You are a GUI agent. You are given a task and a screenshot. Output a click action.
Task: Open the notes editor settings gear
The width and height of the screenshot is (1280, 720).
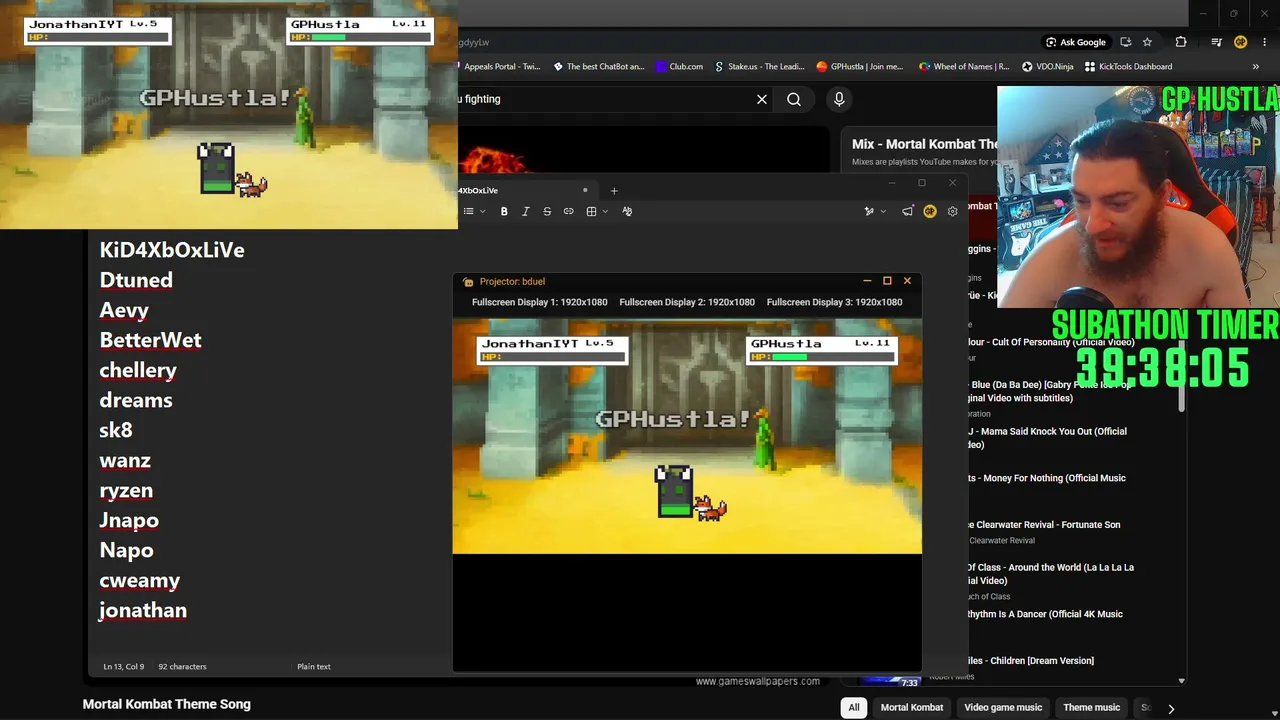952,211
